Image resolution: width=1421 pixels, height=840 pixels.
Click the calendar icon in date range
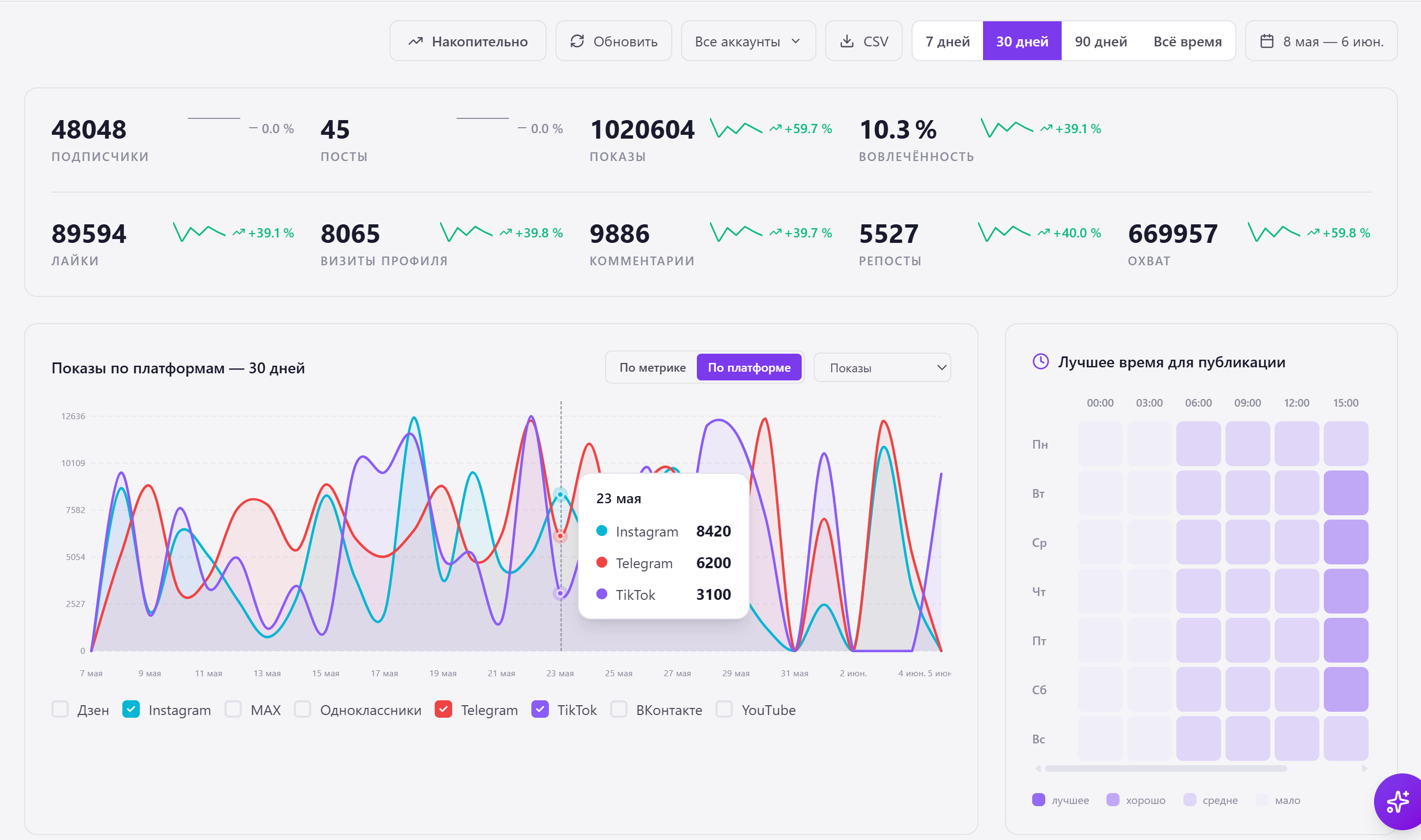(x=1267, y=41)
